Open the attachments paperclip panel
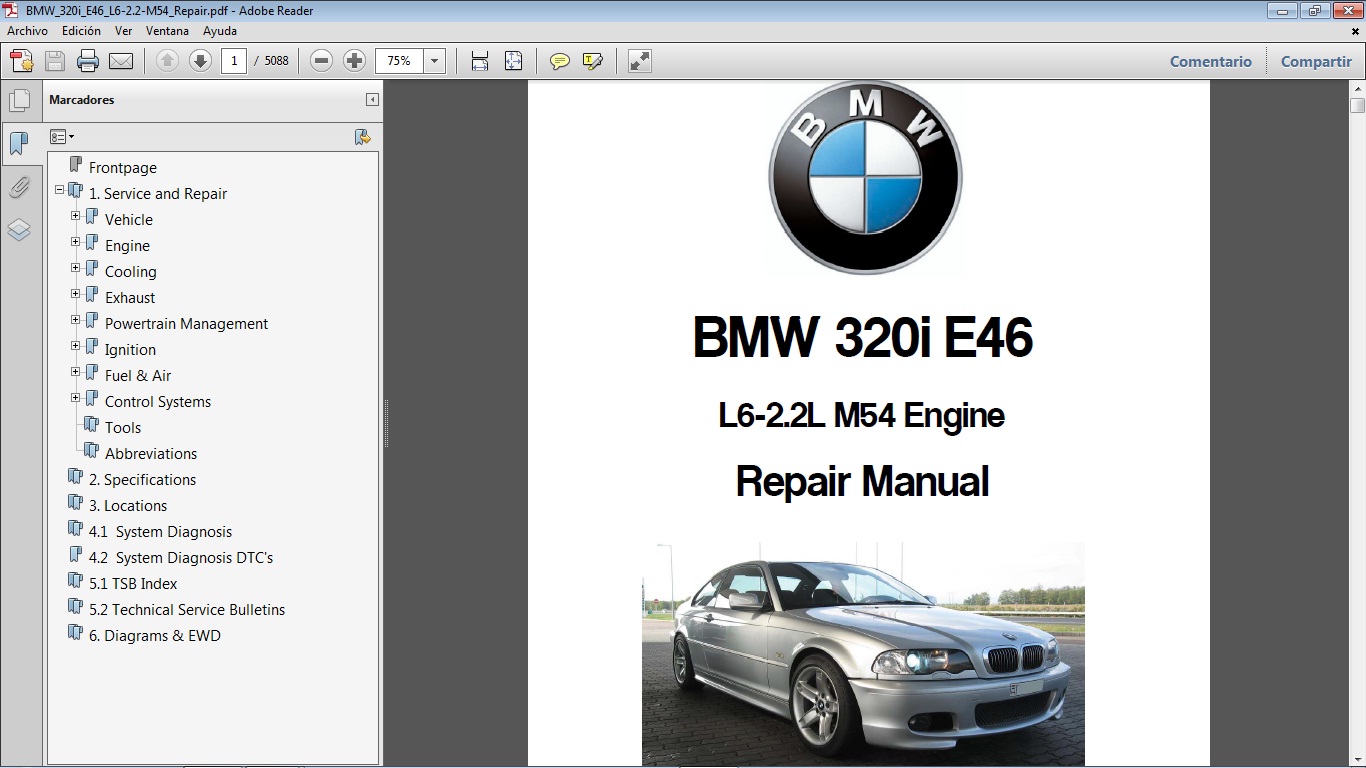The height and width of the screenshot is (768, 1366). tap(21, 187)
